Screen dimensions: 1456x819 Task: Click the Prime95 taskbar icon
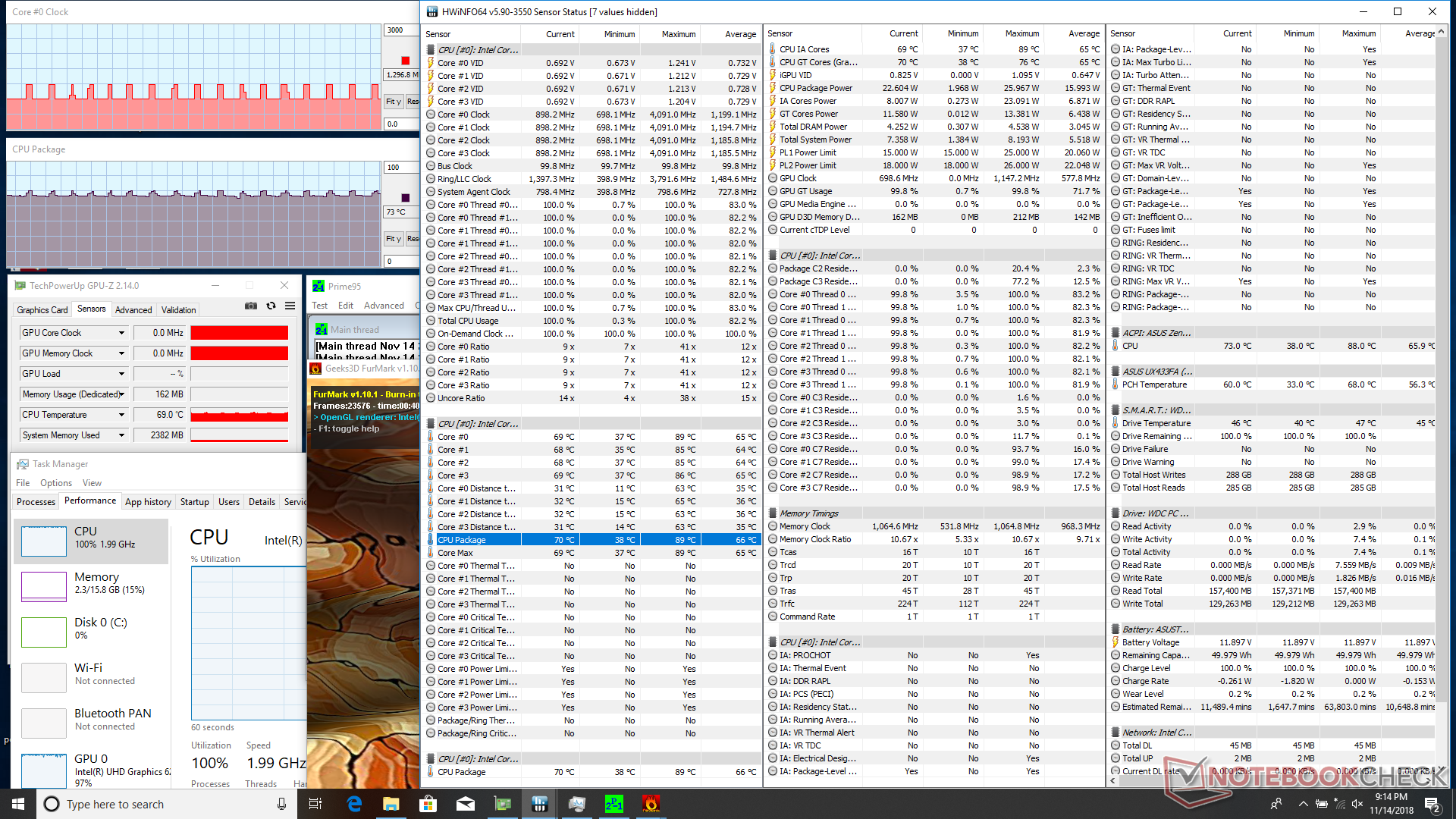[613, 804]
